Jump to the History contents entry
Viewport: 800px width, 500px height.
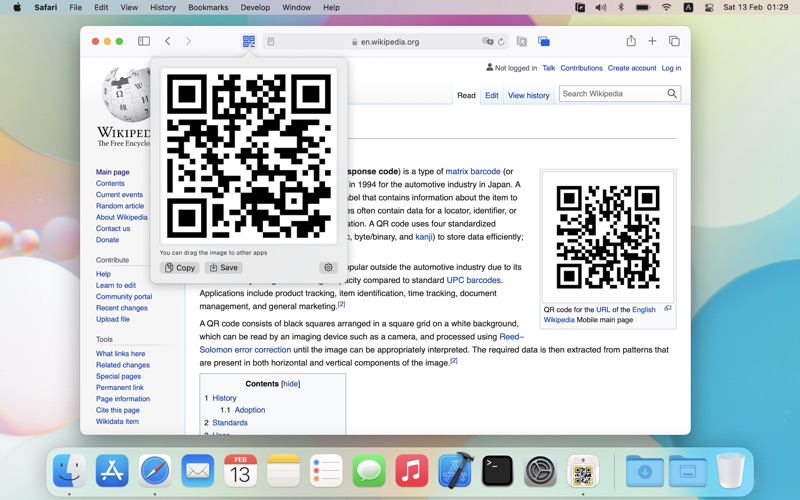[224, 398]
